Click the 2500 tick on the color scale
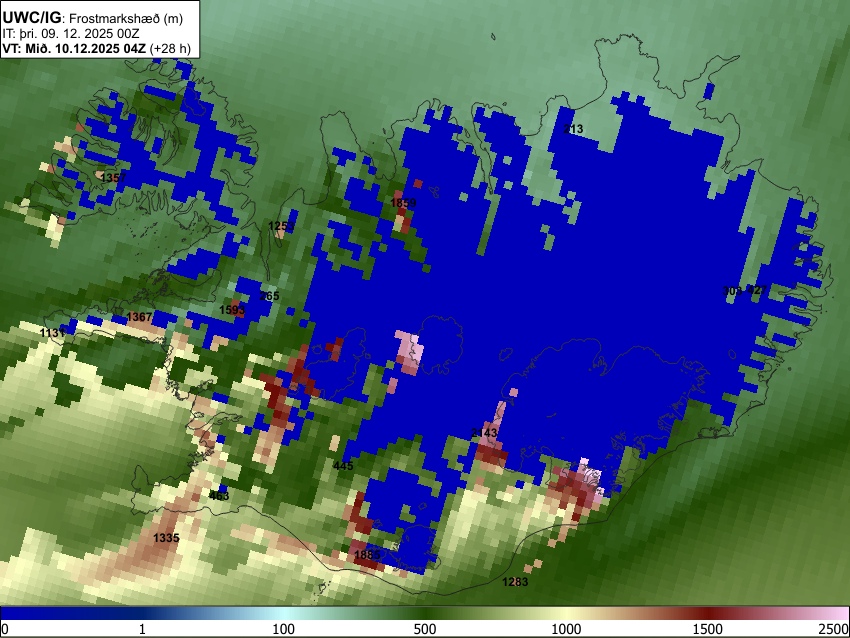Viewport: 850px width, 638px height. coord(834,629)
